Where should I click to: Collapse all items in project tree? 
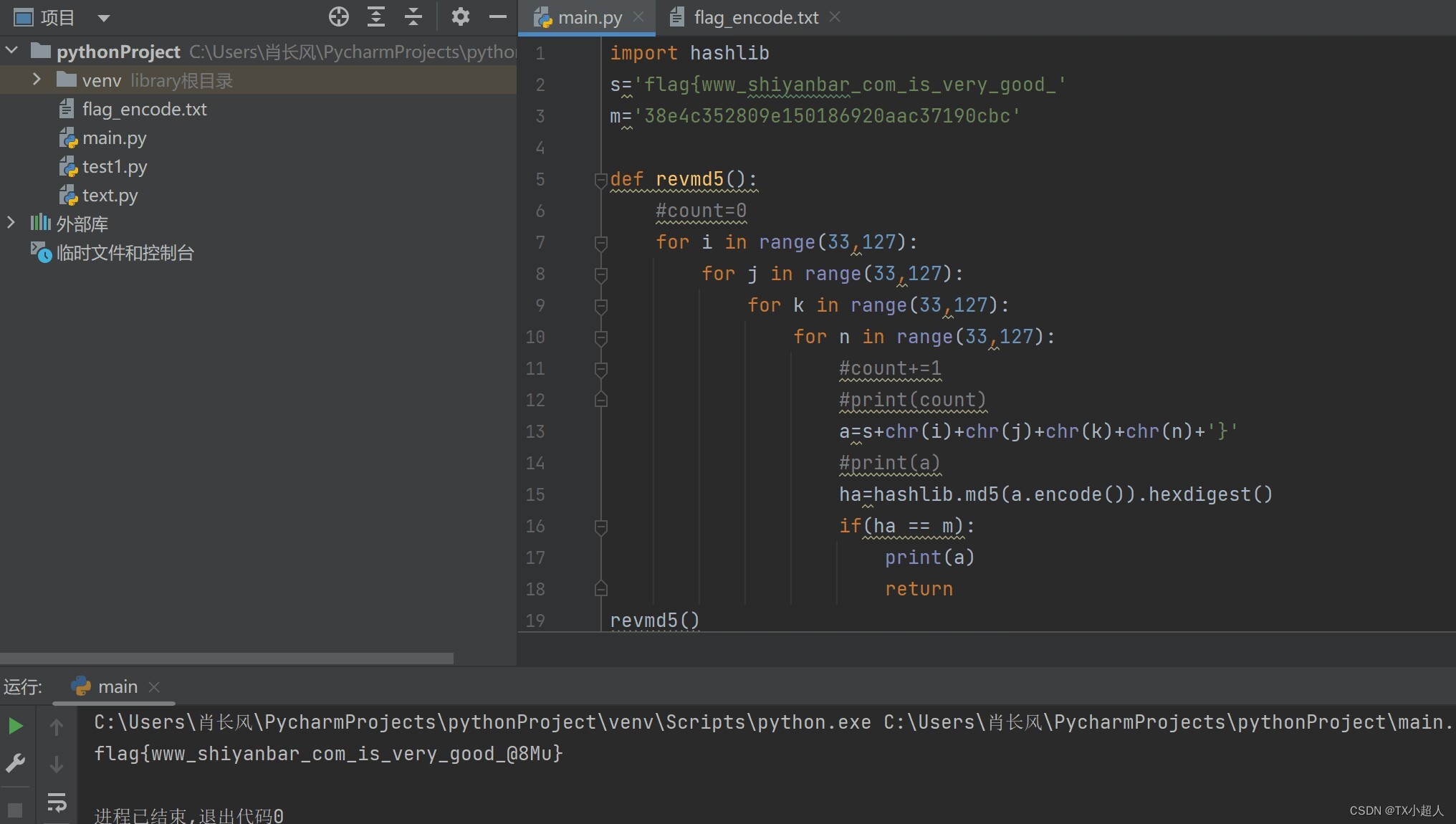(x=413, y=16)
